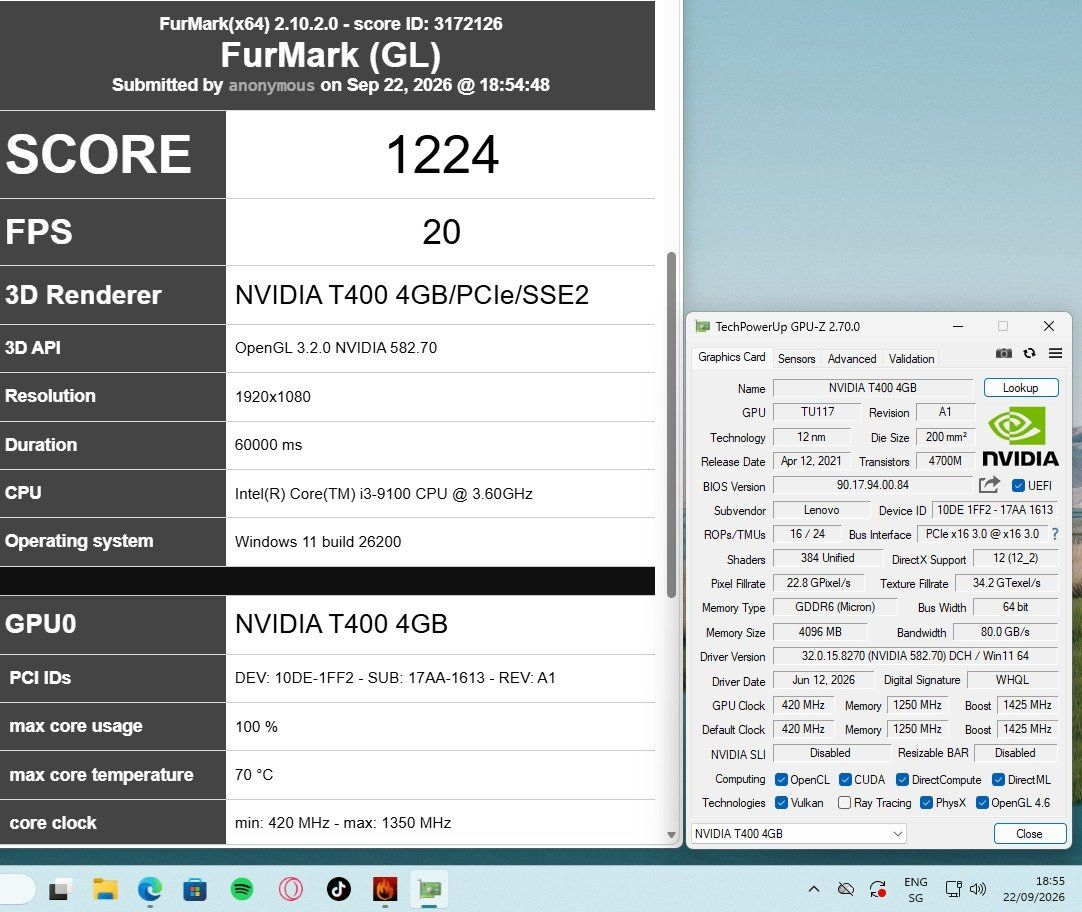Enable the Ray Tracing checkbox
The width and height of the screenshot is (1082, 912).
pyautogui.click(x=844, y=803)
